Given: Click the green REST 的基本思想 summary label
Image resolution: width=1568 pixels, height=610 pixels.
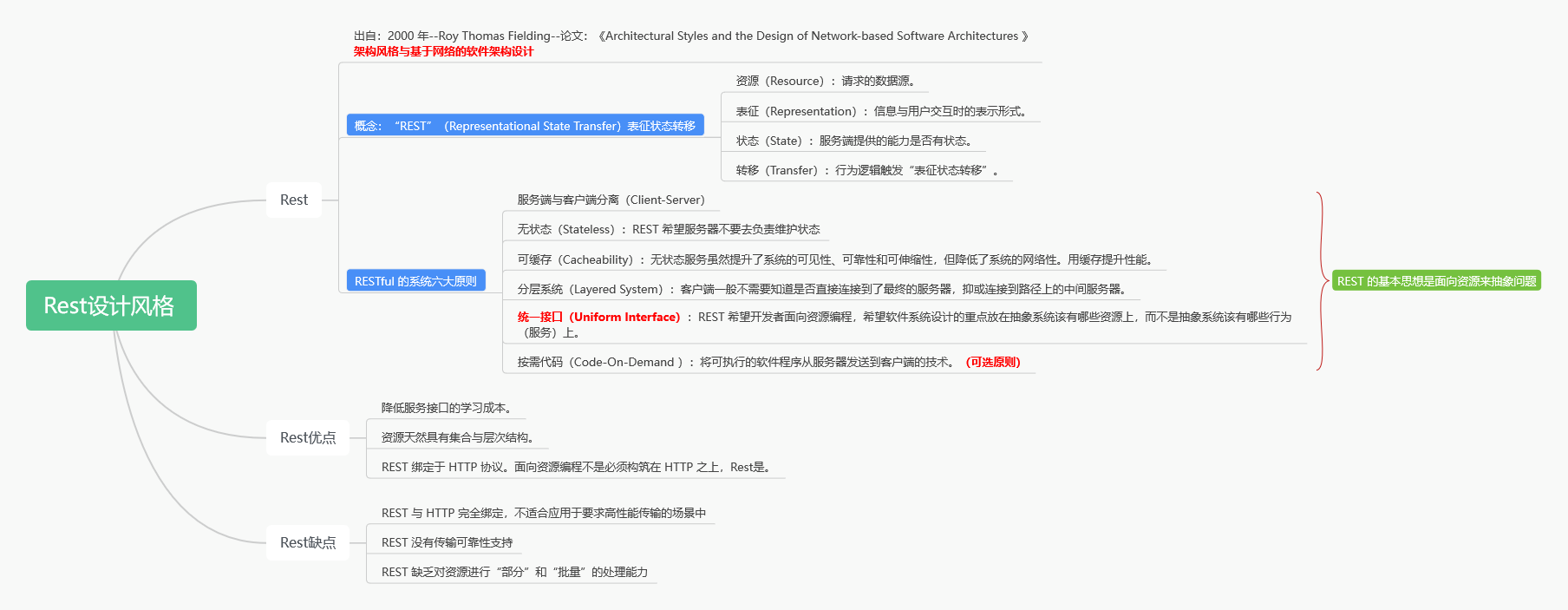Looking at the screenshot, I should click(1436, 281).
